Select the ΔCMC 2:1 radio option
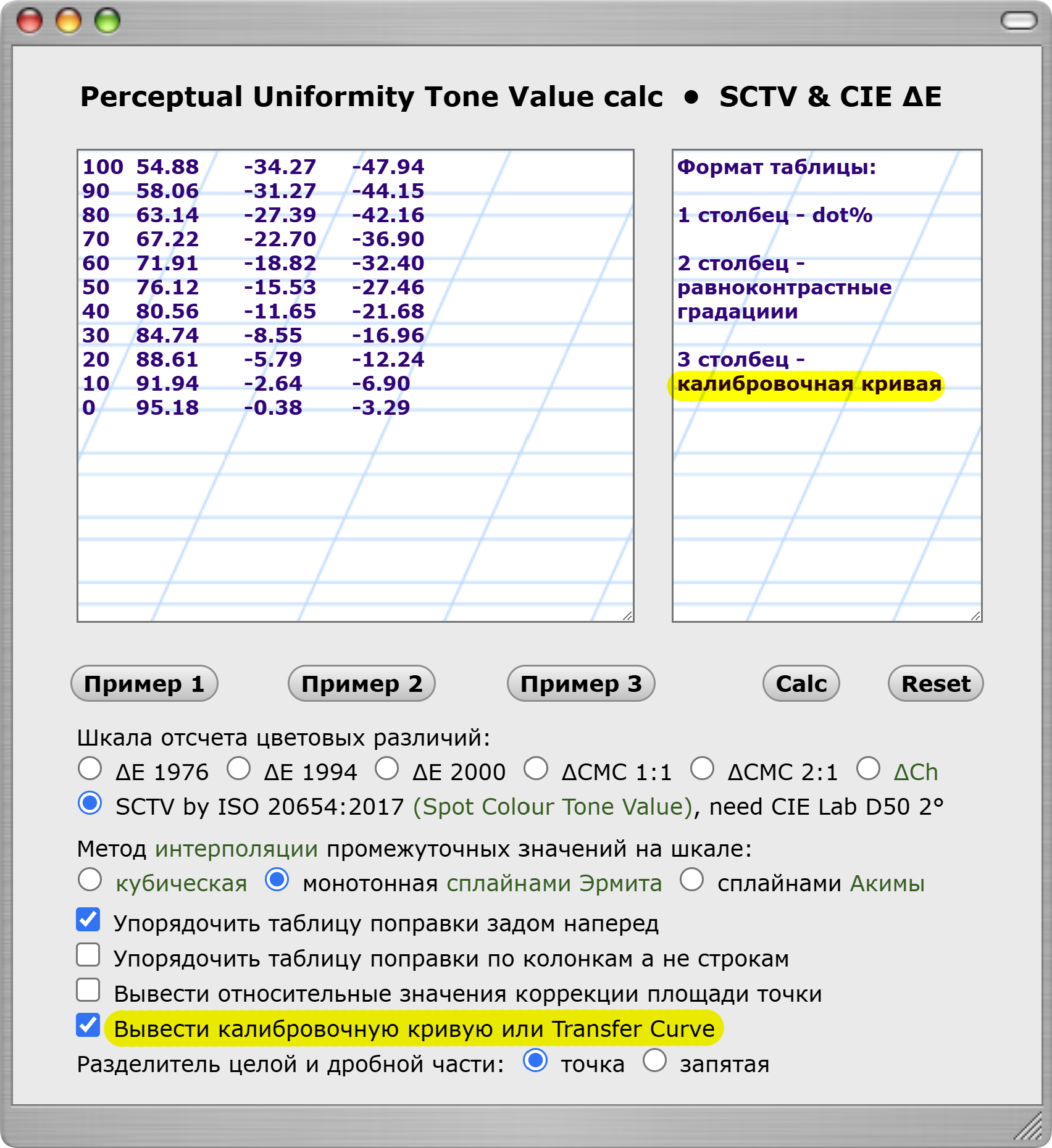 (x=702, y=769)
